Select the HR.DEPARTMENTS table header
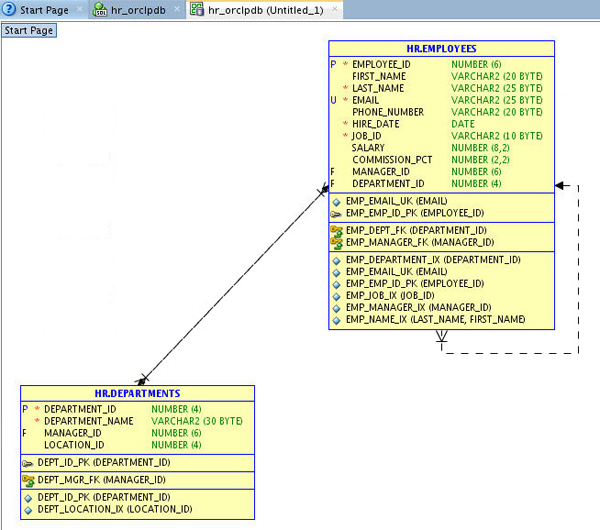600x530 pixels. (137, 394)
